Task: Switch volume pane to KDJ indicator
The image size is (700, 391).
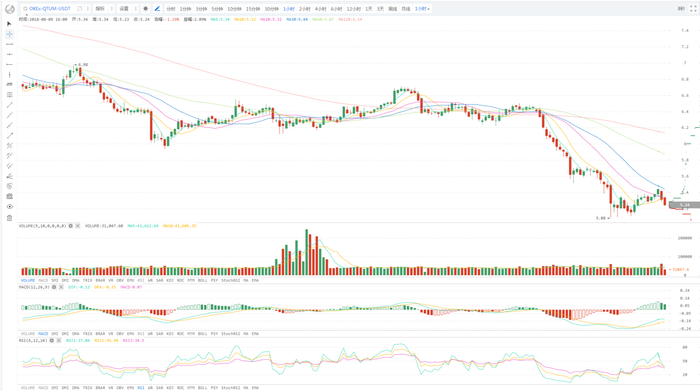Action: click(170, 280)
